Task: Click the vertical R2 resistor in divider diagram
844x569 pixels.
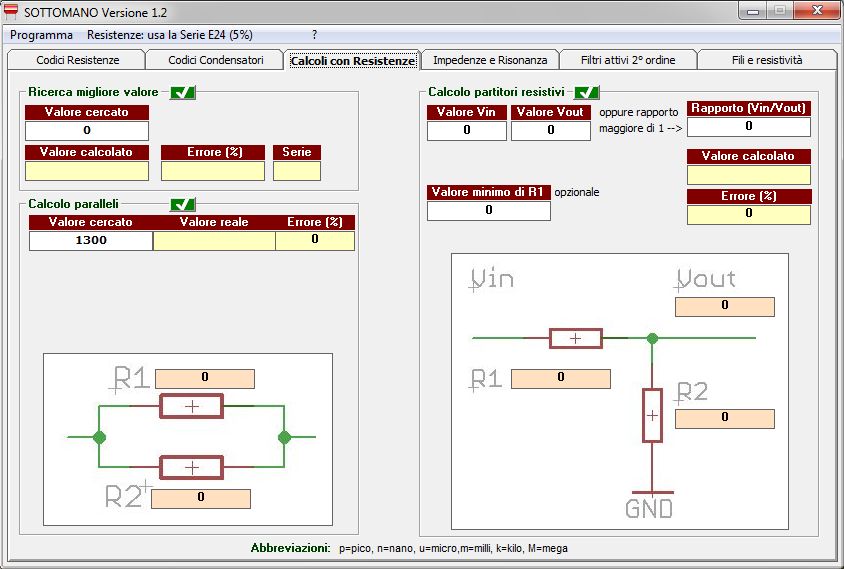Action: (652, 414)
